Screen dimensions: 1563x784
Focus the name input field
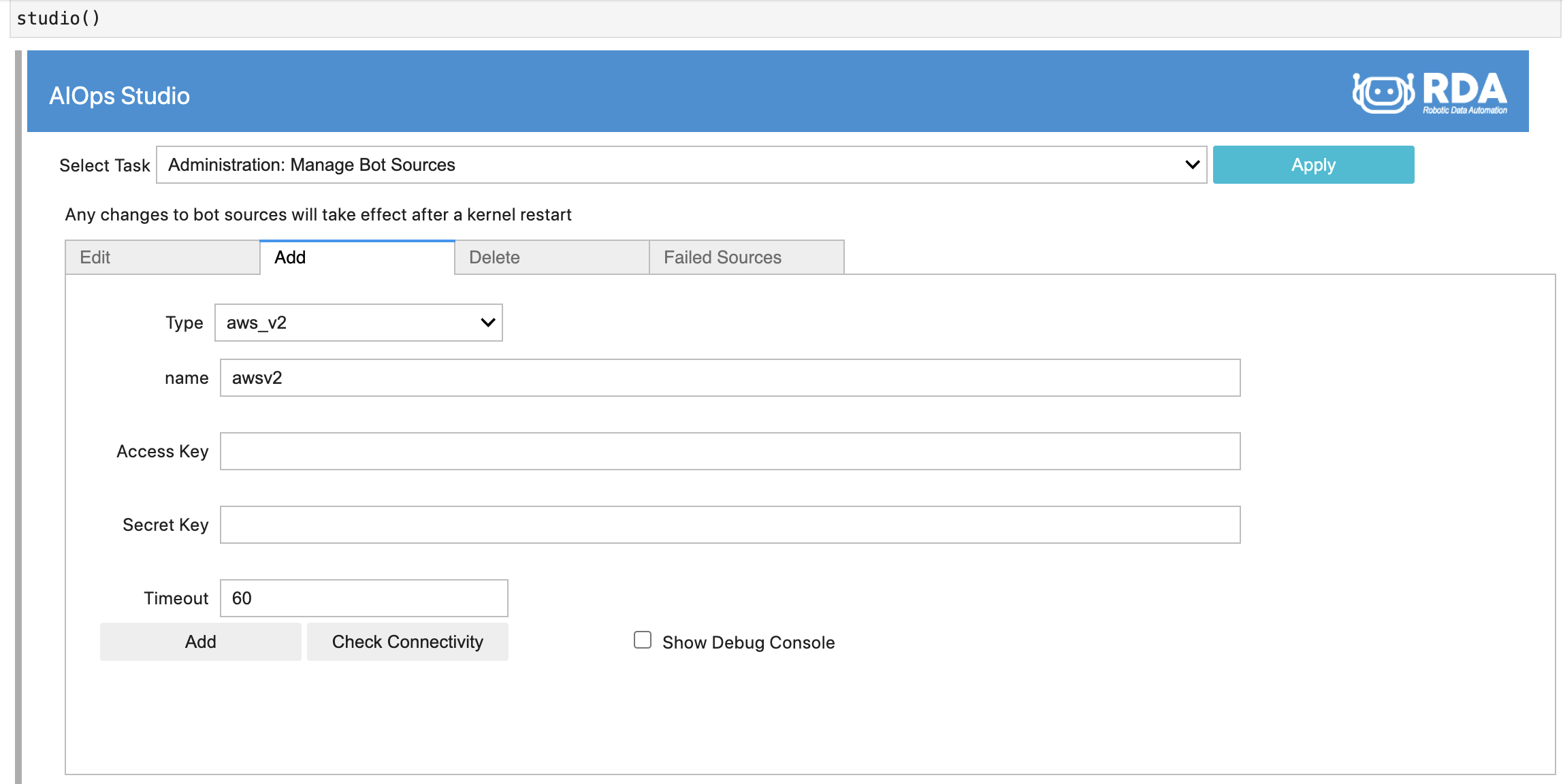730,378
